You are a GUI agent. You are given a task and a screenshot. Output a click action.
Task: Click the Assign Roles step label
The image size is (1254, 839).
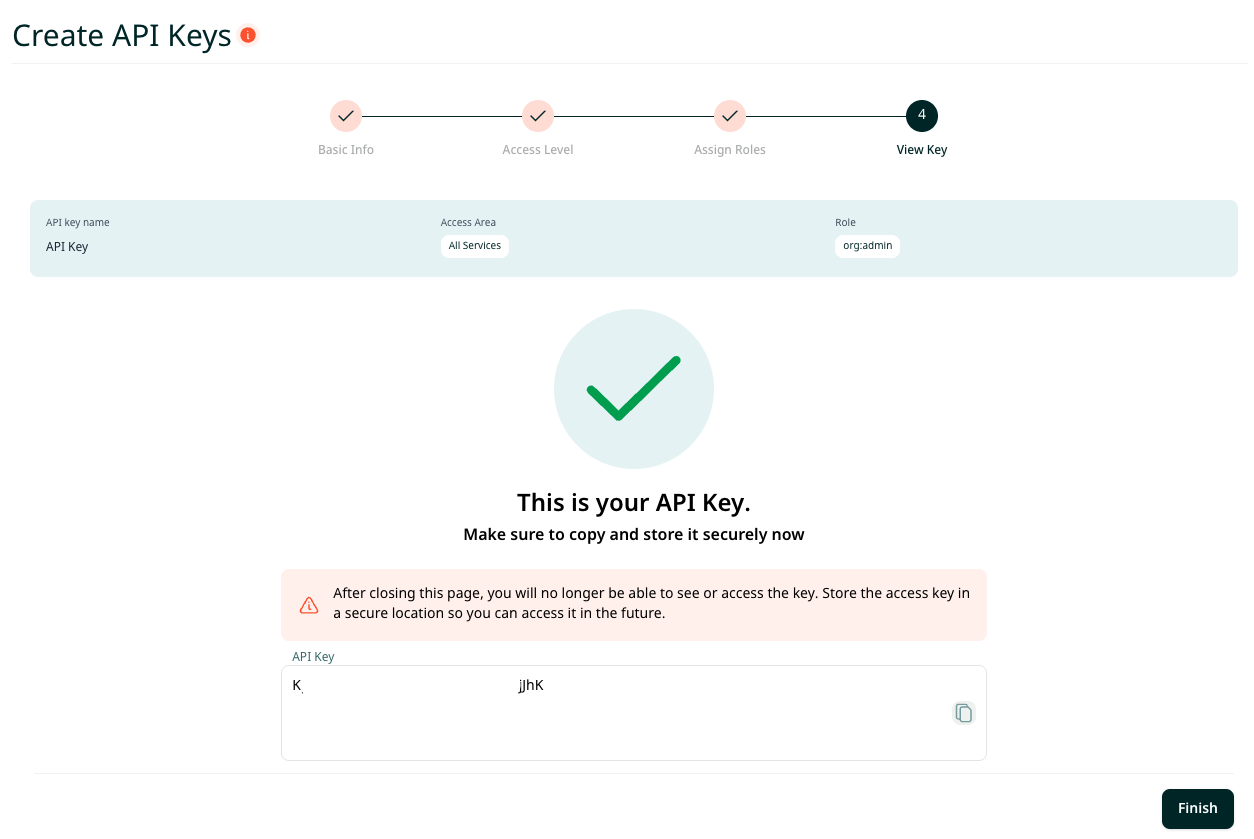(730, 150)
